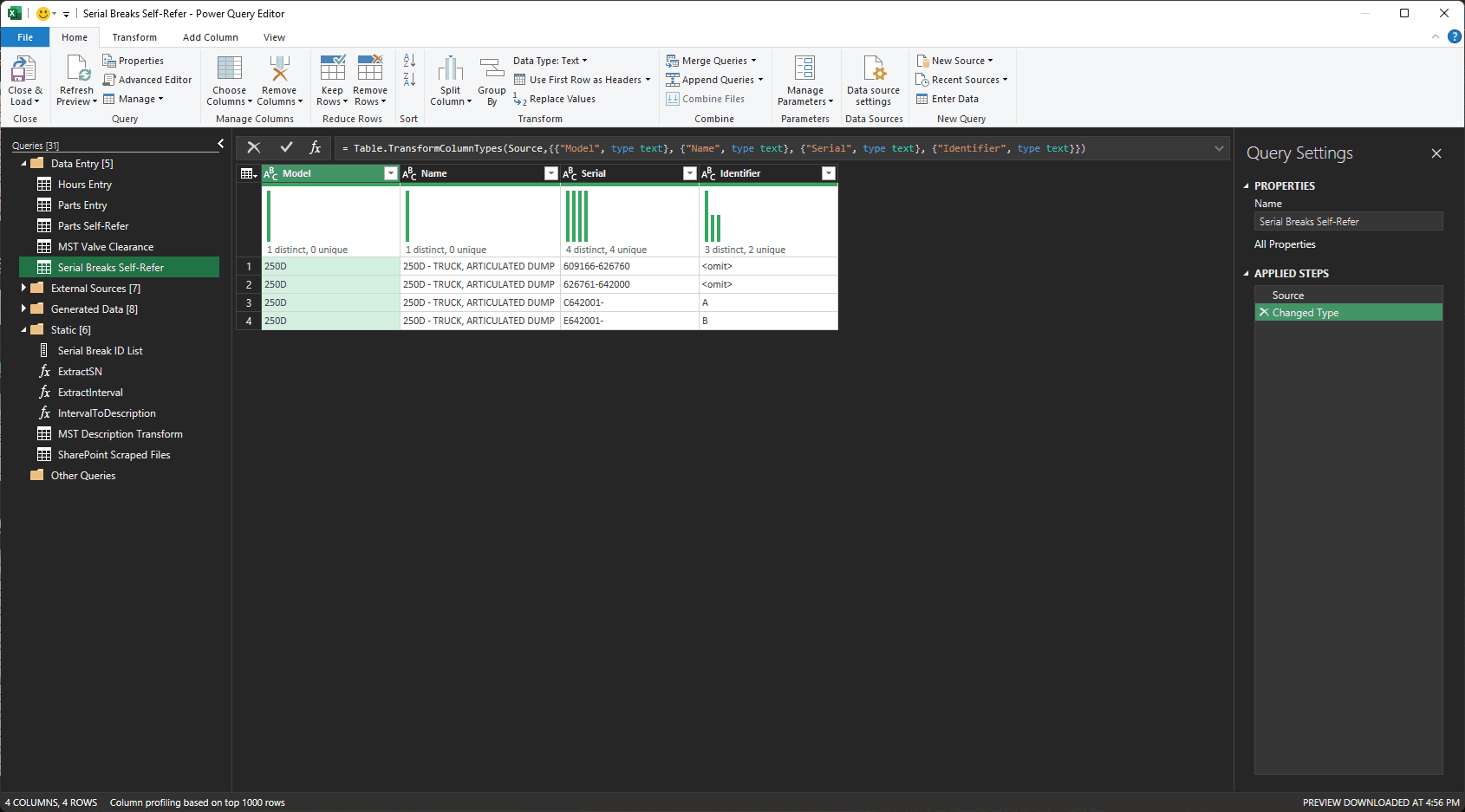Screen dimensions: 1465x812
Task: Open the Advanced Editor
Action: pos(147,80)
